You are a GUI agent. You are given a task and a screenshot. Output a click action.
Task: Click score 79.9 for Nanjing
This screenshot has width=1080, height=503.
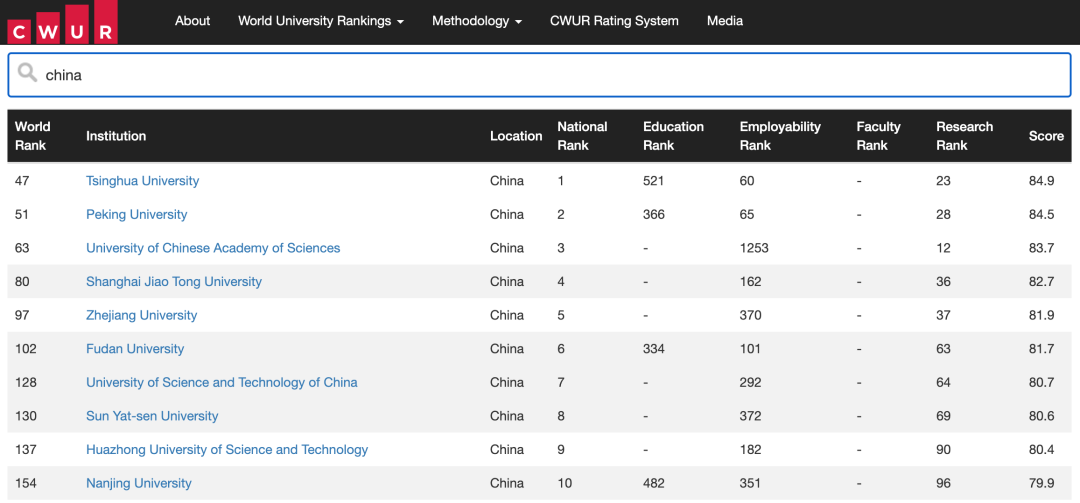pos(1041,483)
